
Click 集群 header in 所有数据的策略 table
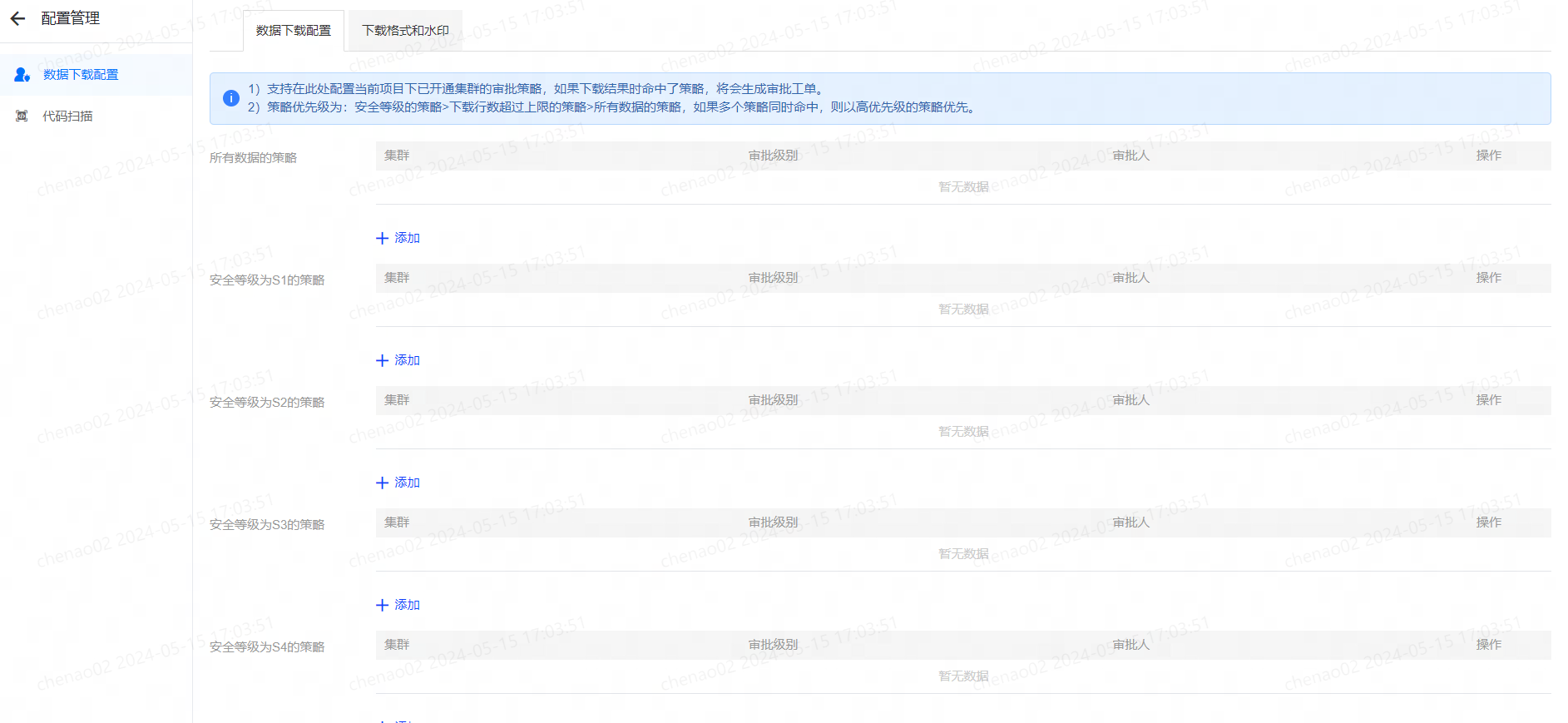[397, 156]
